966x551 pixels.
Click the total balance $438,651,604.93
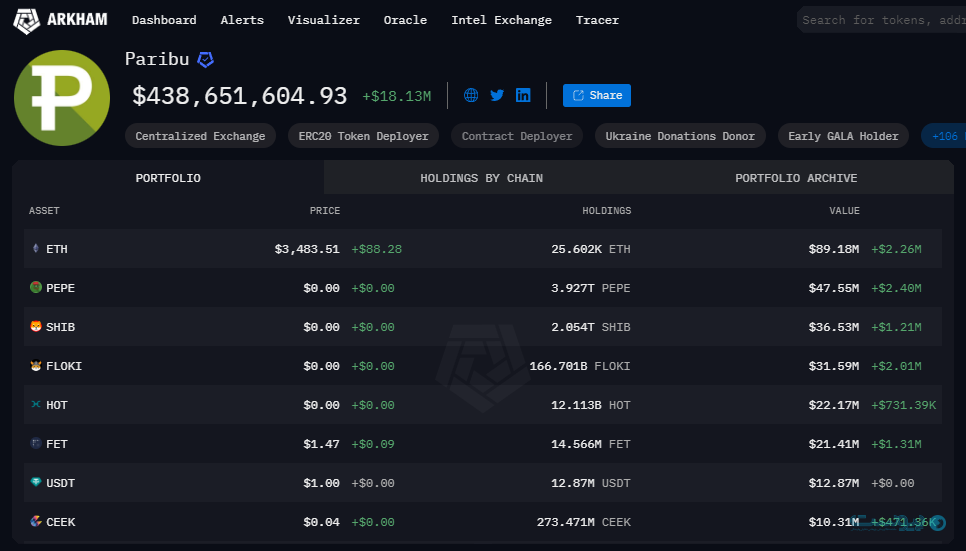[x=240, y=96]
